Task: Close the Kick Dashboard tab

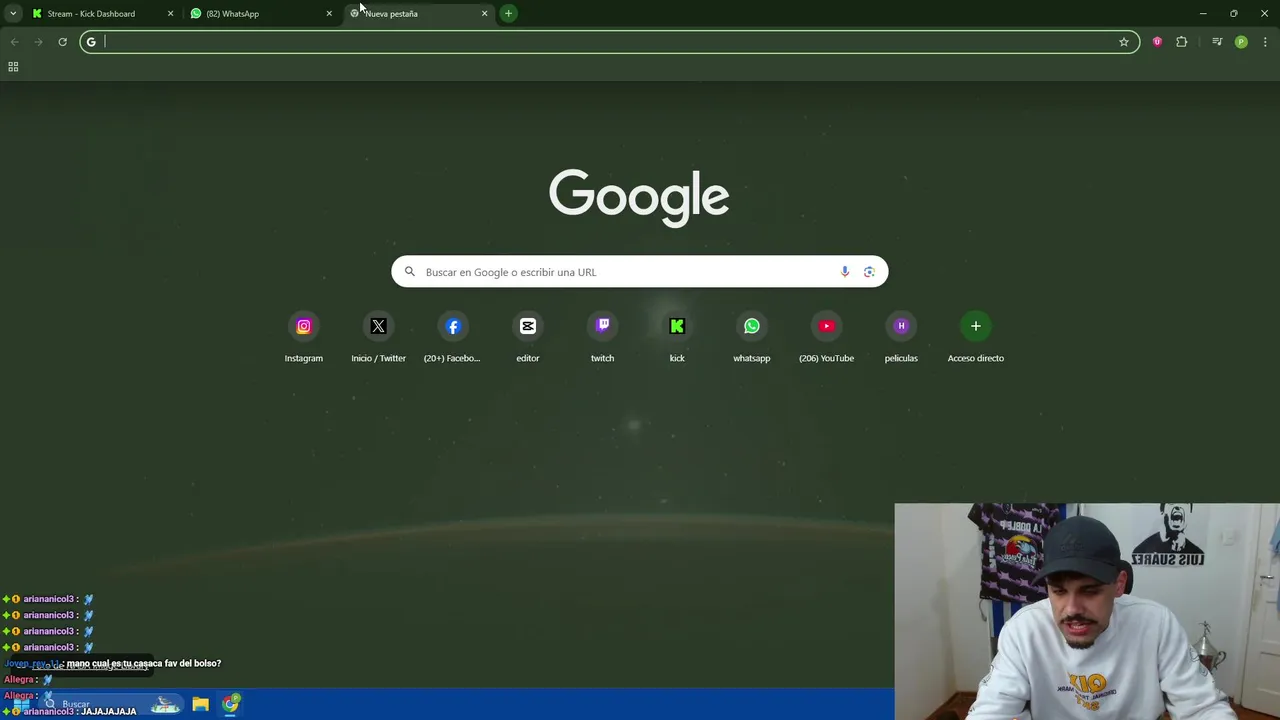Action: [170, 14]
